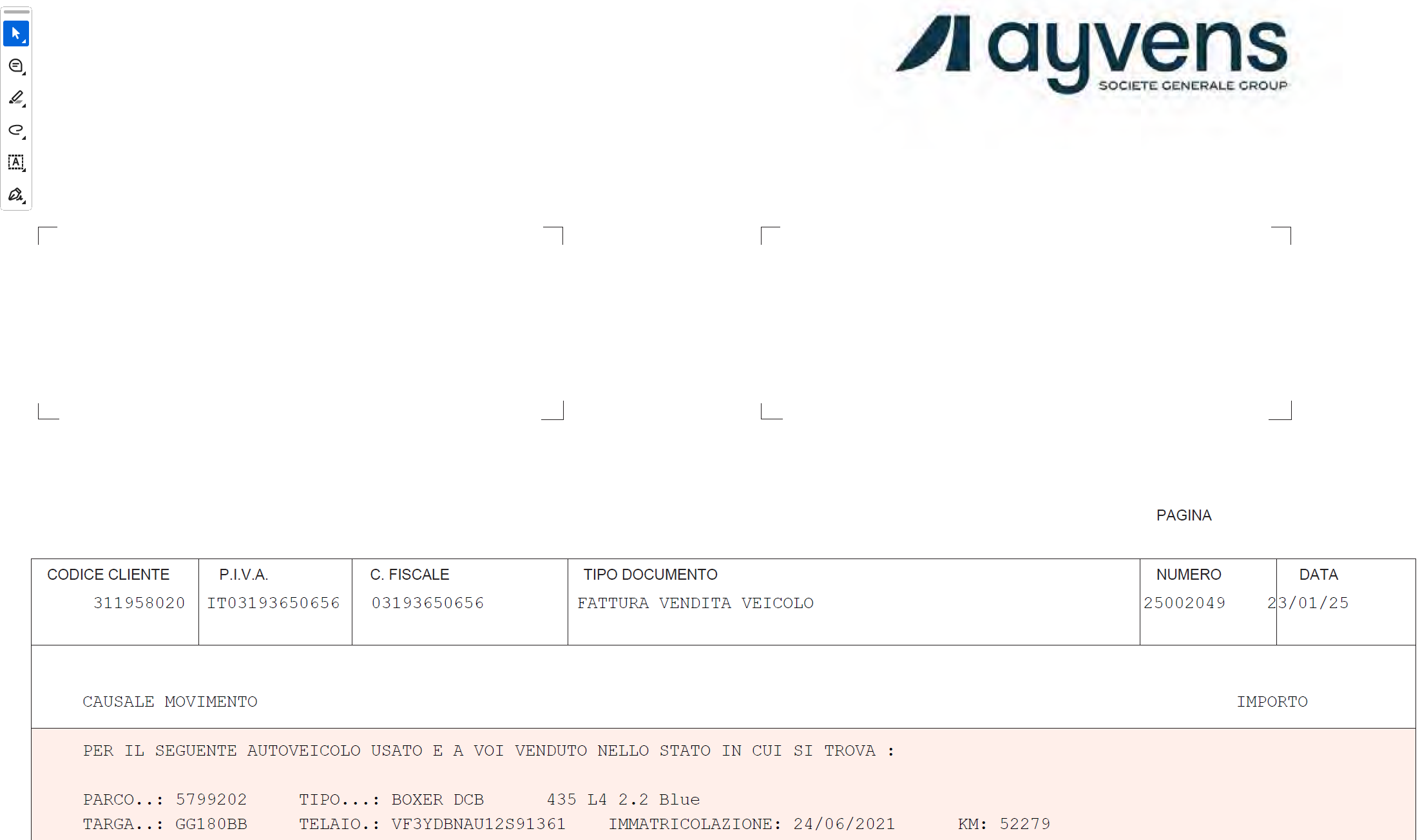The image size is (1420, 840).
Task: Click the CODICE CLIENTE header
Action: tap(108, 575)
